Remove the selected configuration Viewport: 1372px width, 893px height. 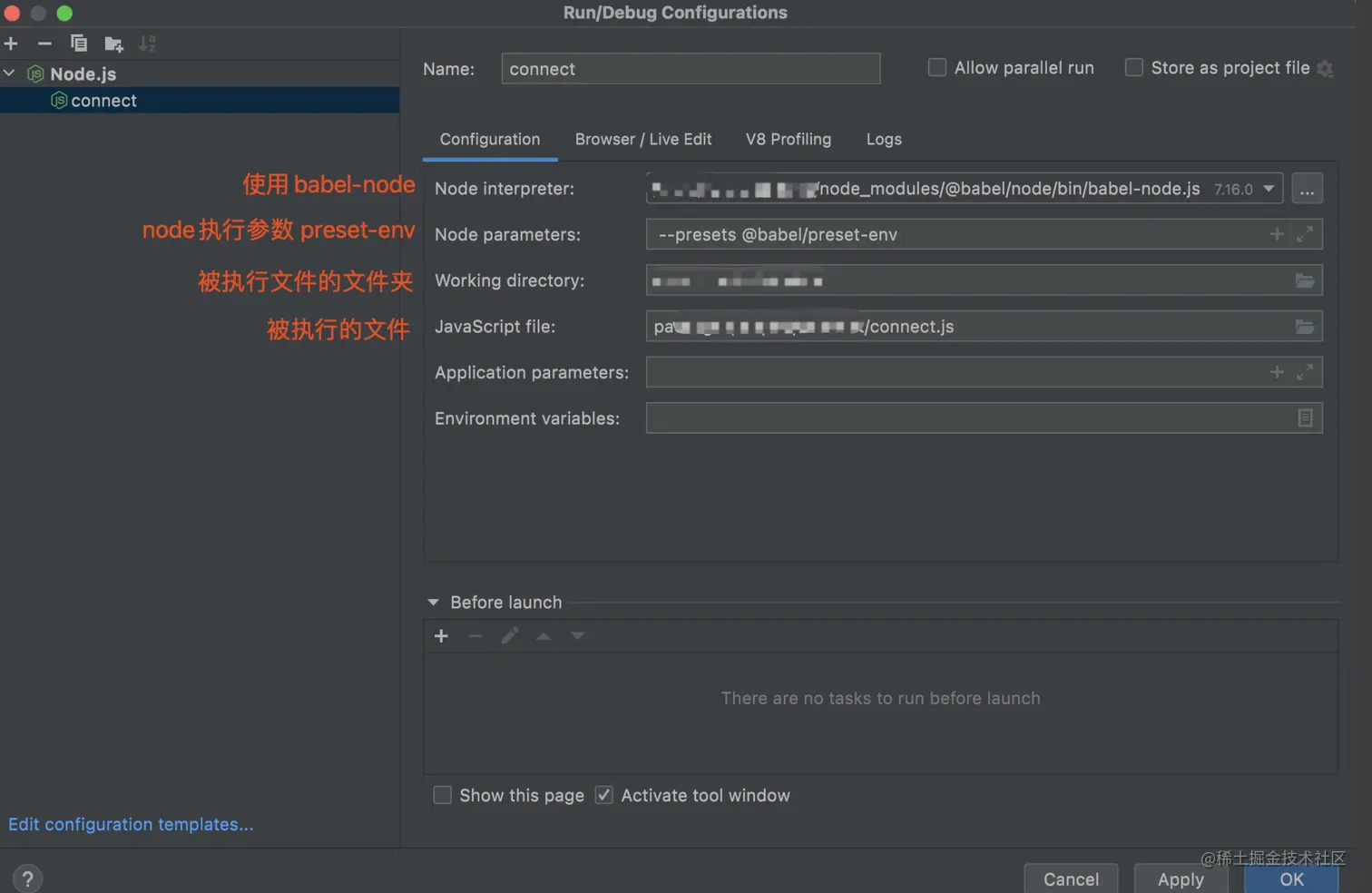[x=44, y=44]
